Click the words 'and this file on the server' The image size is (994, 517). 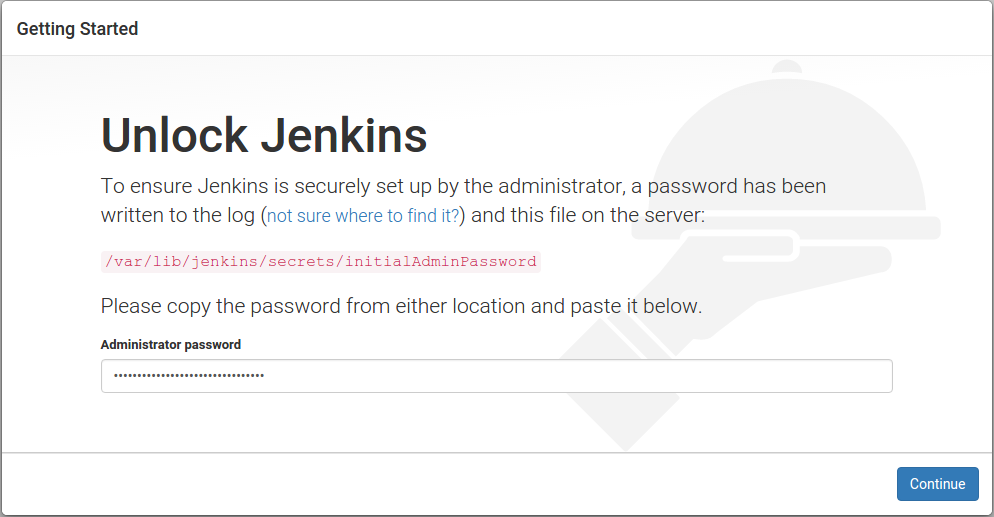point(587,215)
